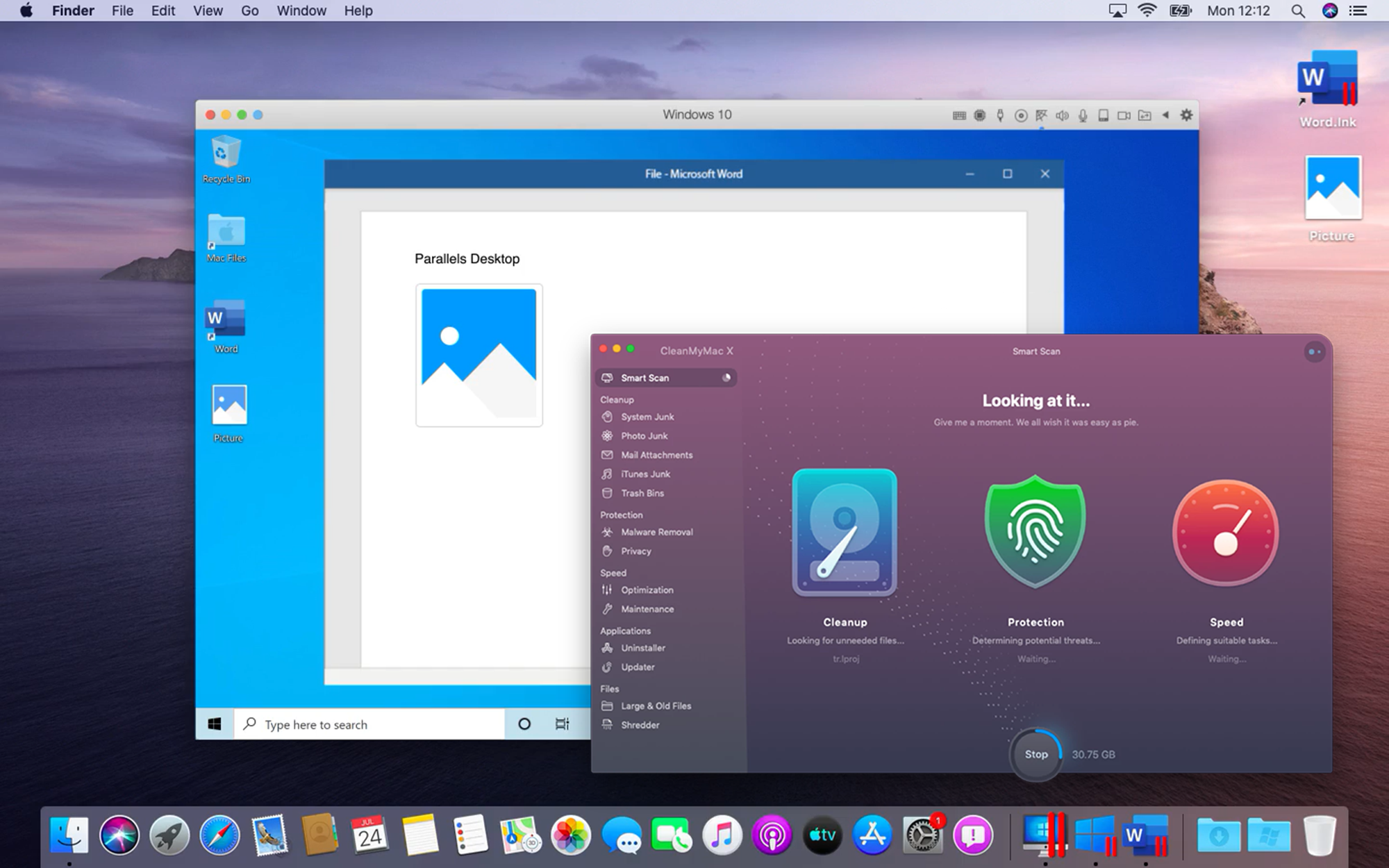
Task: Open Photos app from Dock
Action: [x=571, y=834]
